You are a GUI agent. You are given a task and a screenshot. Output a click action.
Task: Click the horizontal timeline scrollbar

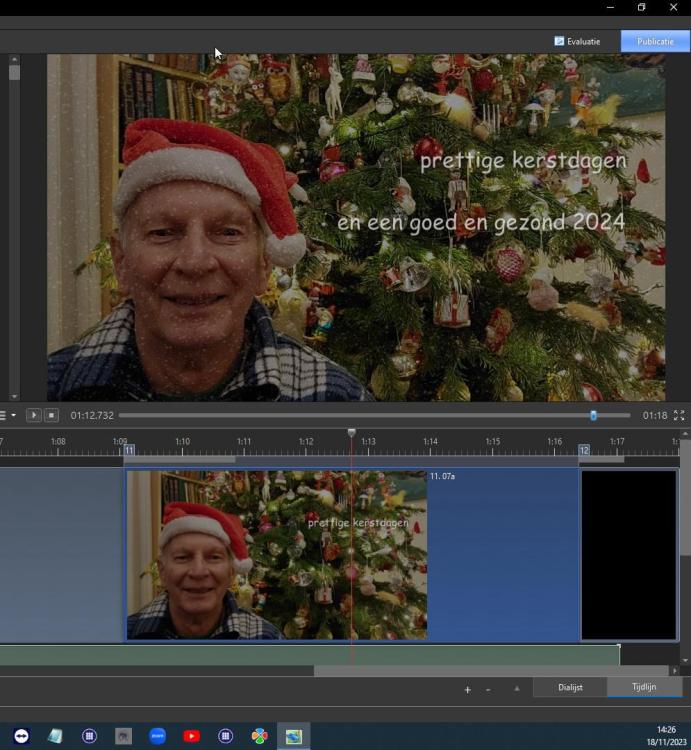tap(490, 671)
